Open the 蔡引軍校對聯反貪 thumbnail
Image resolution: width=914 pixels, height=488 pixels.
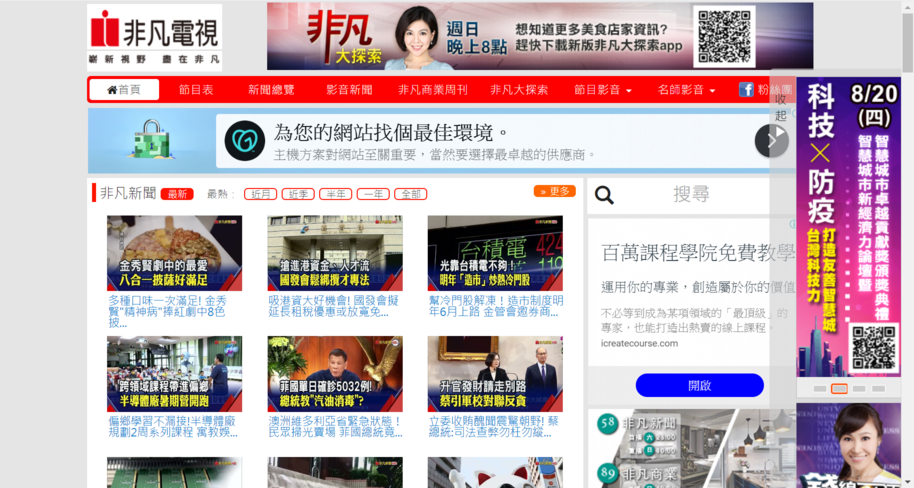tap(495, 374)
